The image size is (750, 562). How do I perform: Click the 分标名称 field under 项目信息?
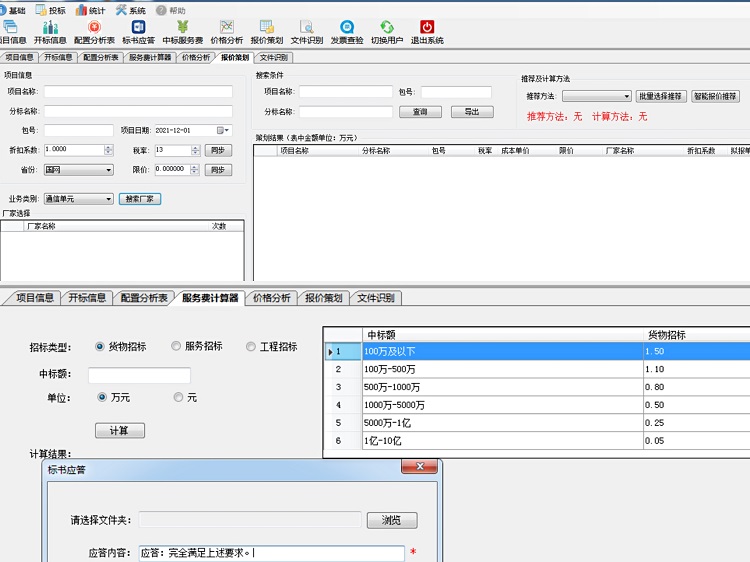138,111
